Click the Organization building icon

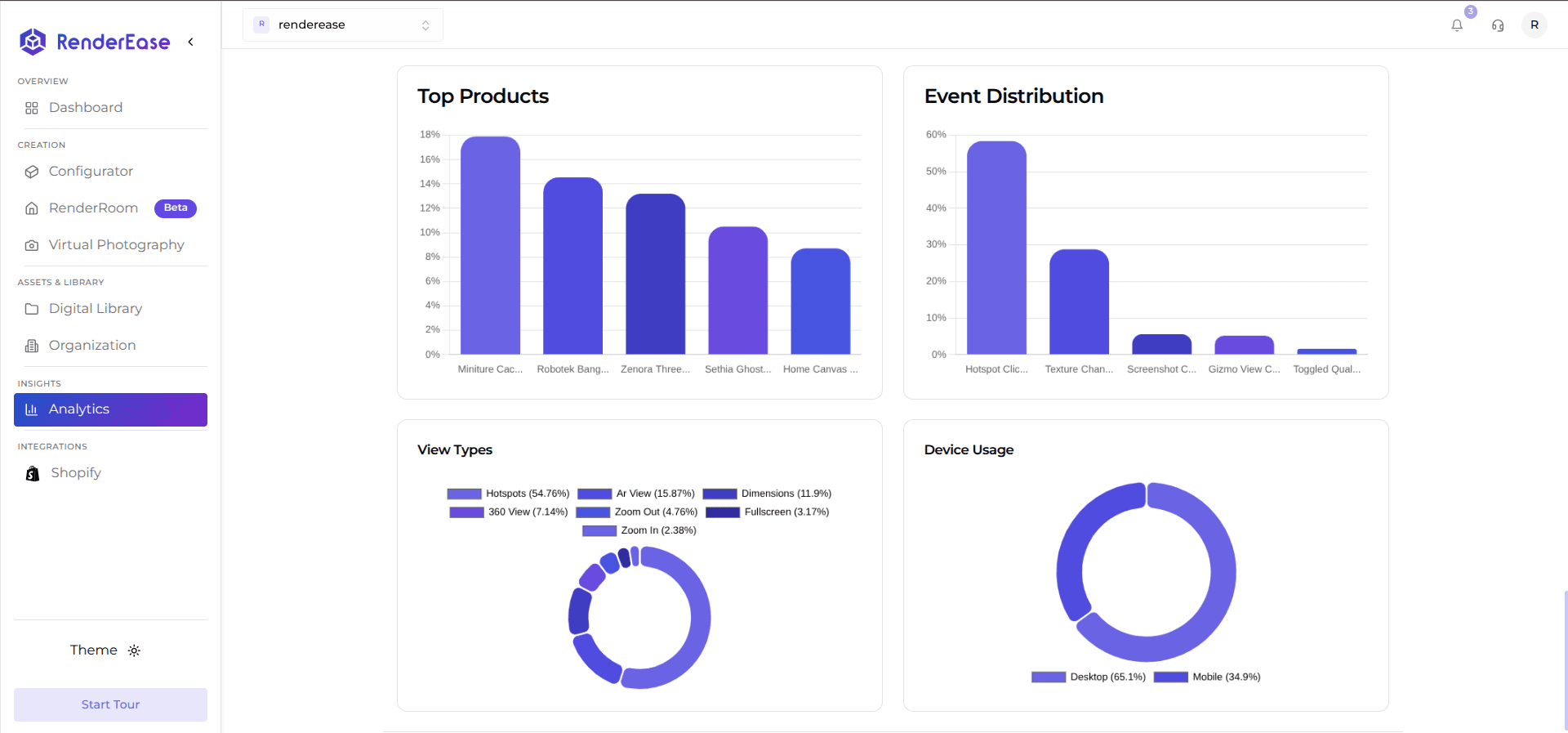coord(32,346)
